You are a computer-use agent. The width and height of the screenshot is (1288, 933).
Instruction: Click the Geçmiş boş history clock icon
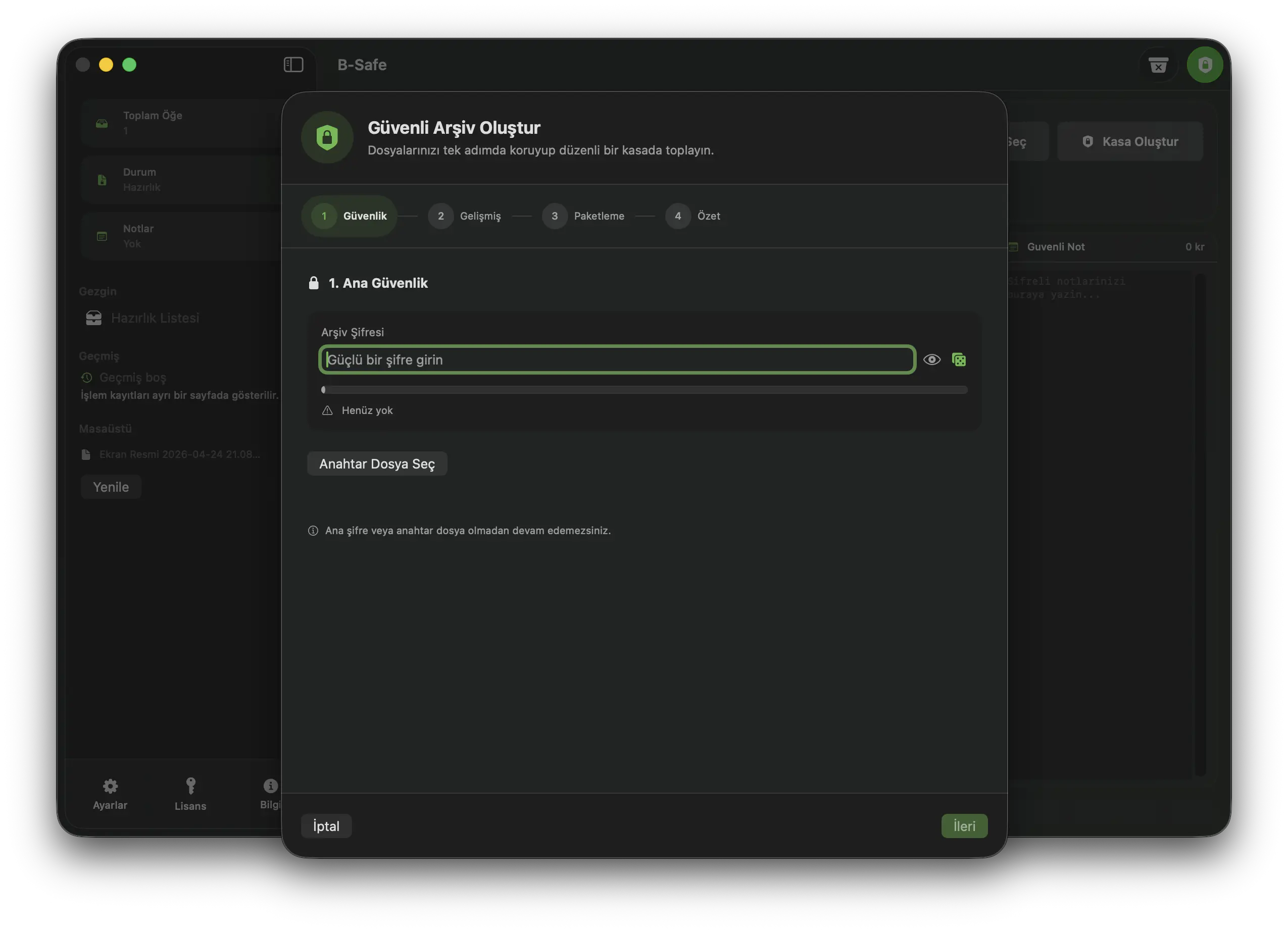tap(86, 378)
